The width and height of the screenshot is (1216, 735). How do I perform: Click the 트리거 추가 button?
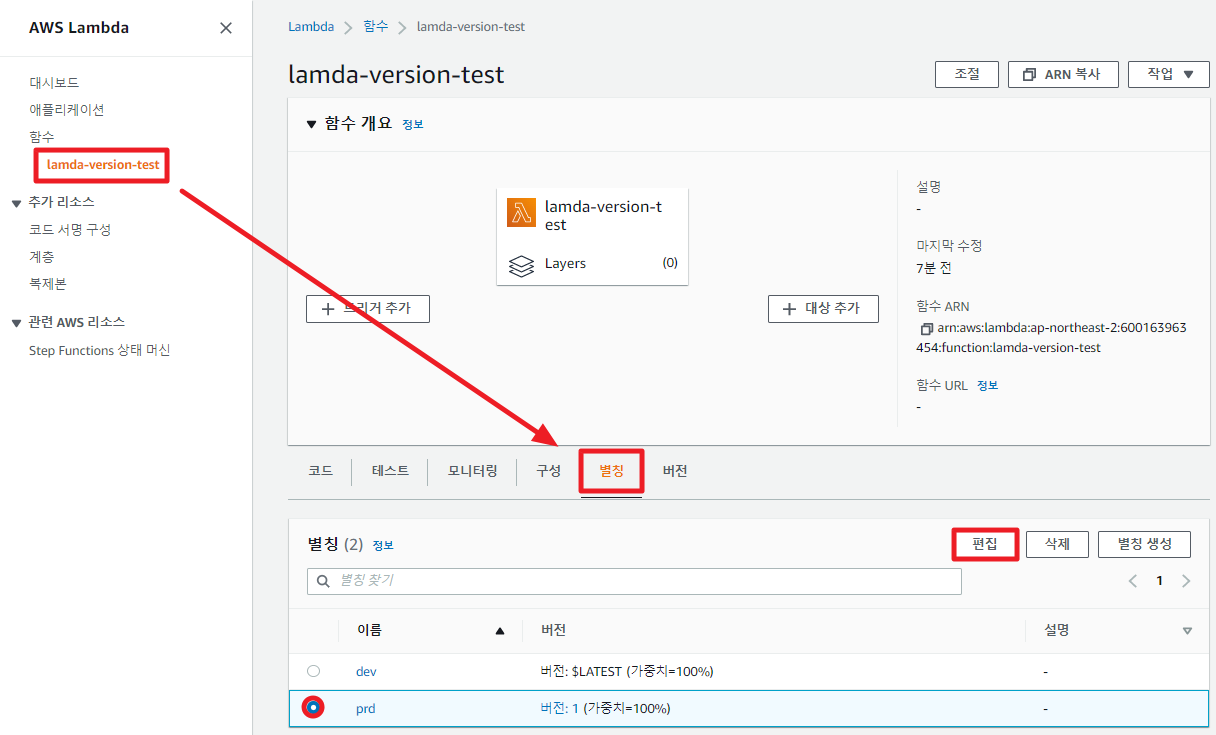coord(367,309)
